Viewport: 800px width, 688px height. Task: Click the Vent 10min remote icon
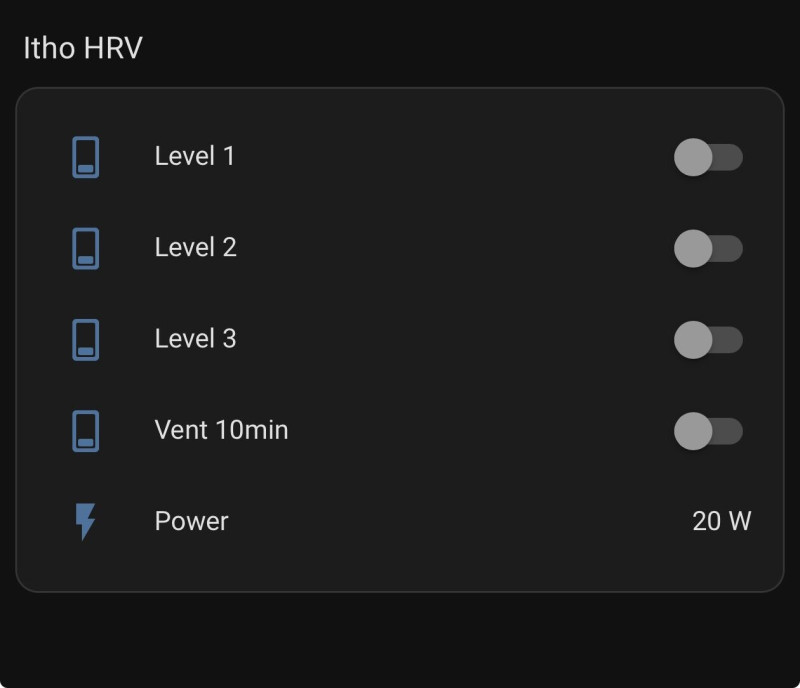pyautogui.click(x=86, y=431)
